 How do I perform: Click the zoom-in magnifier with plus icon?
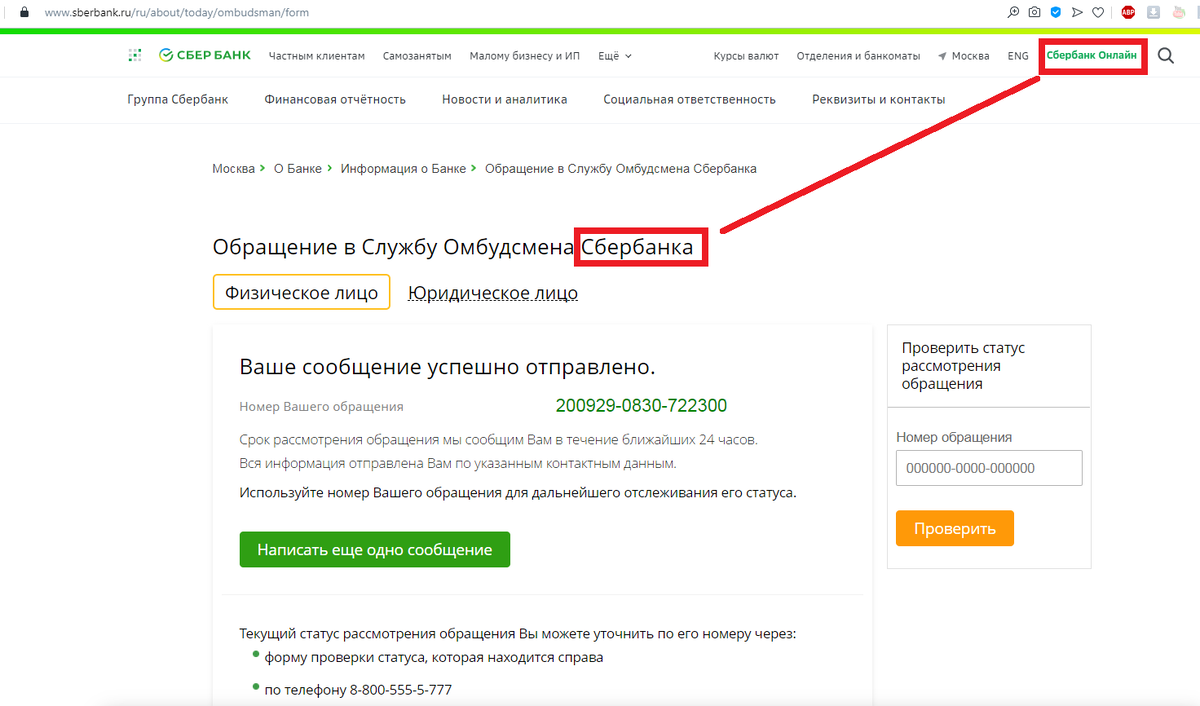pyautogui.click(x=1012, y=13)
